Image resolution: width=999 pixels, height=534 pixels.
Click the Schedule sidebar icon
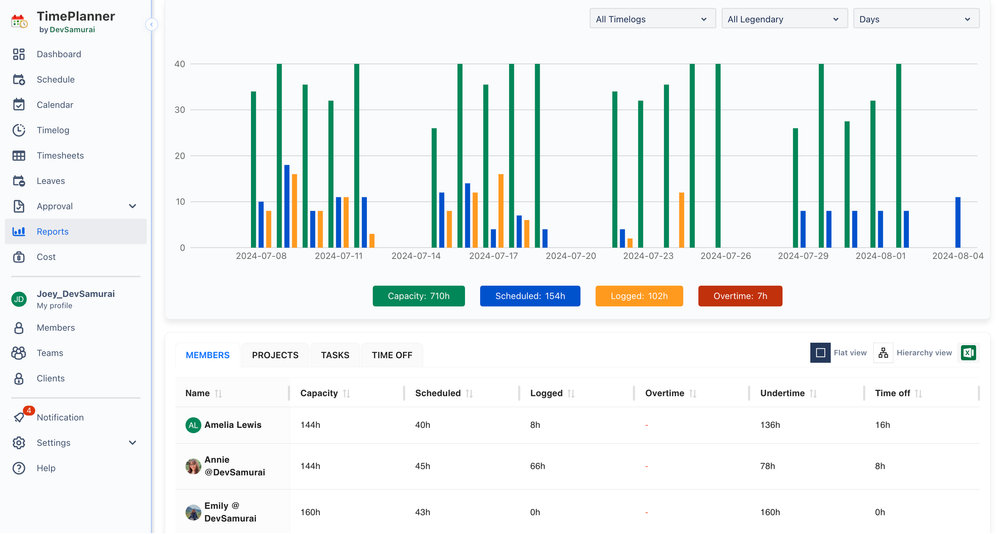(19, 79)
